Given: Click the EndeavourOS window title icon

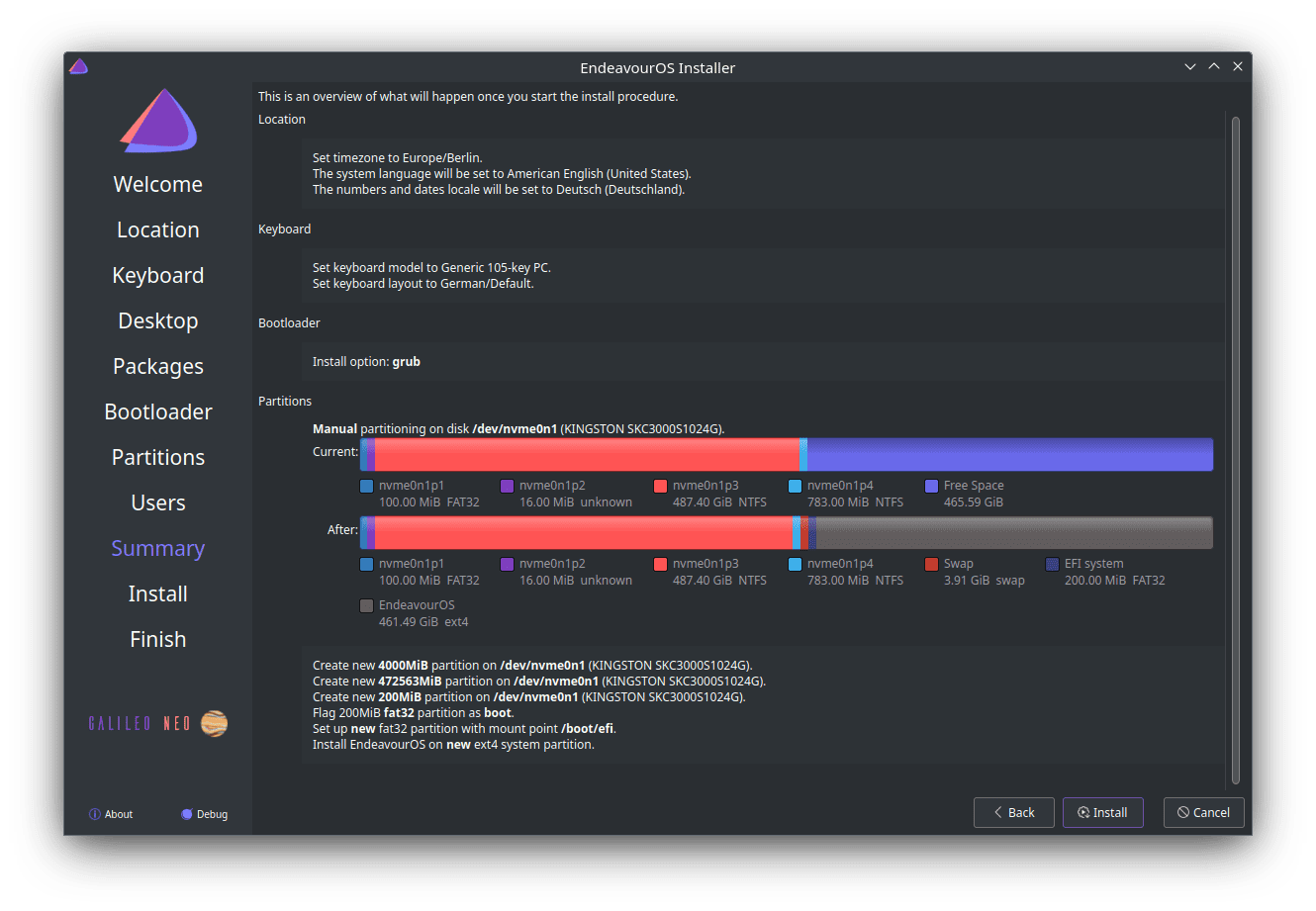Looking at the screenshot, I should point(79,67).
